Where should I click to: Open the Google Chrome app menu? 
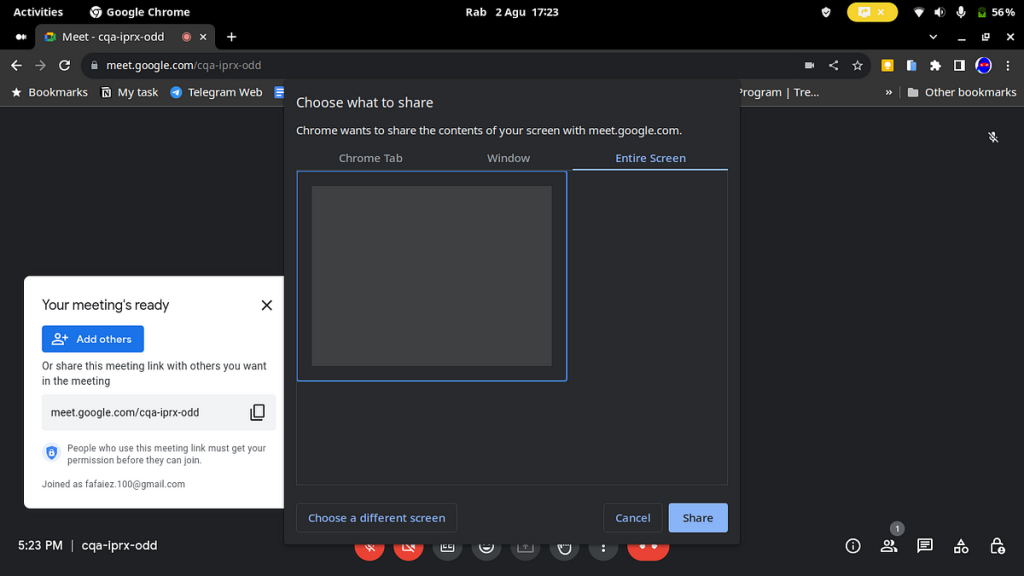coord(140,12)
